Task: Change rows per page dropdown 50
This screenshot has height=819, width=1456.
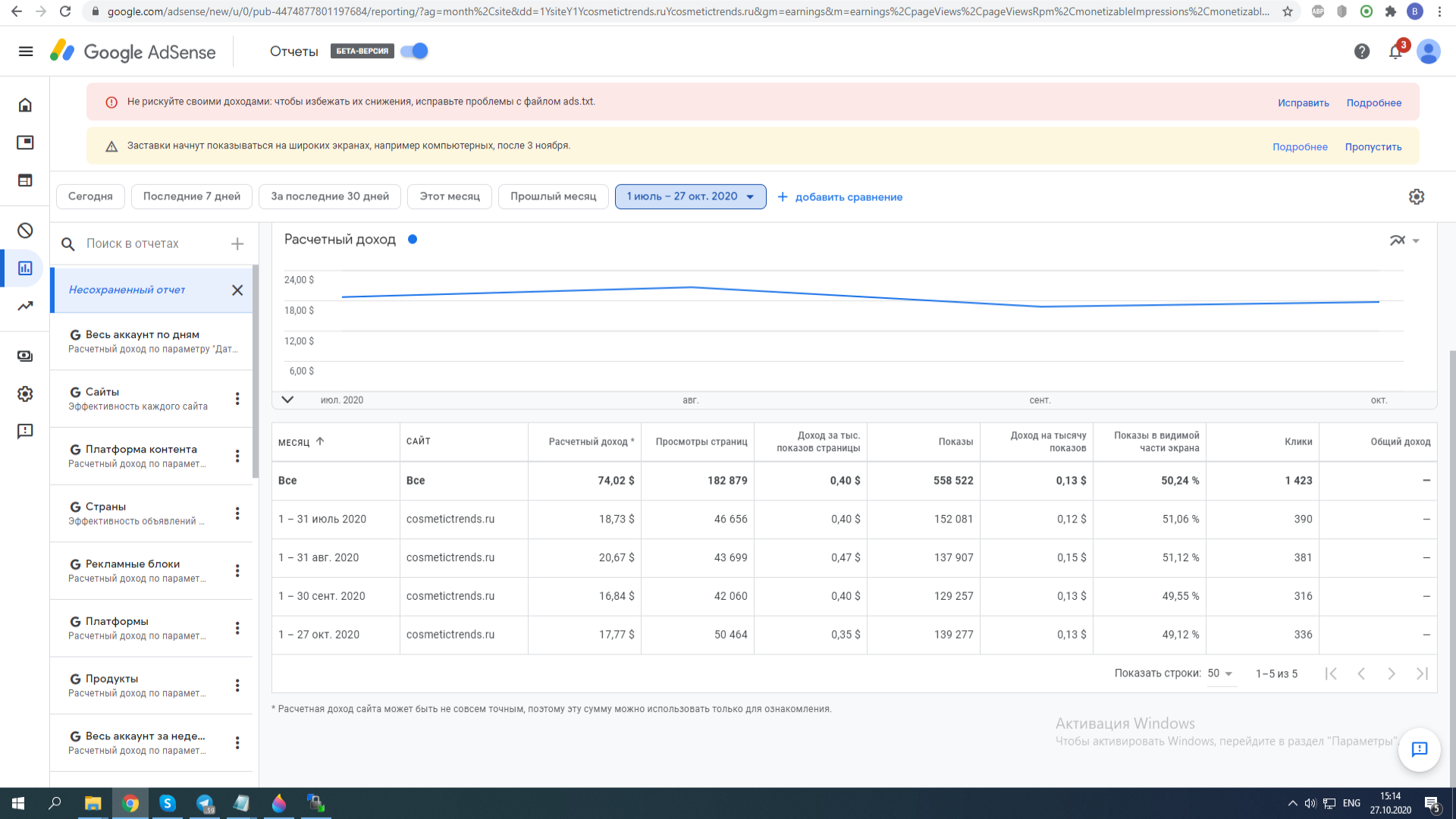Action: 1220,673
